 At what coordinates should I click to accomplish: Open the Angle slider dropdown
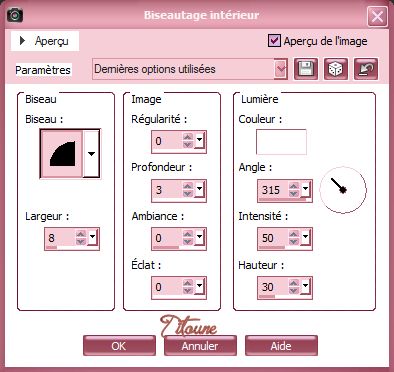(305, 189)
